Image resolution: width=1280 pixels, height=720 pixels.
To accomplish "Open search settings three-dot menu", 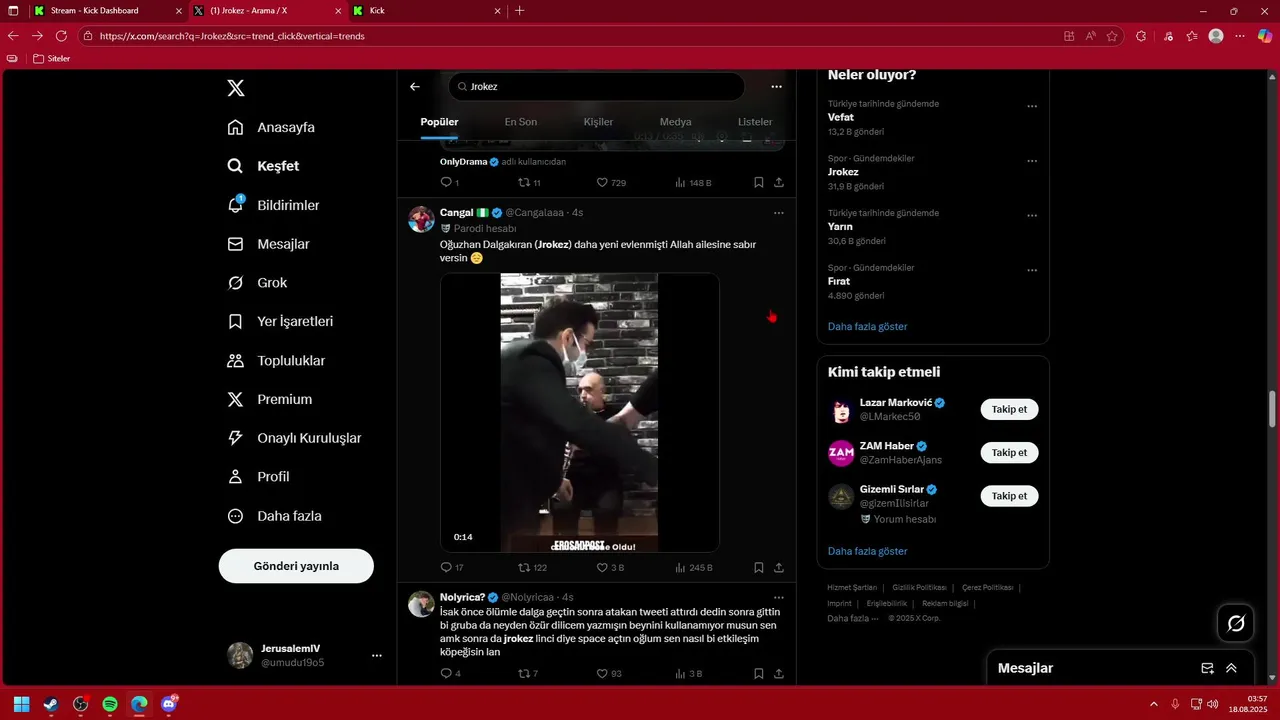I will coord(777,87).
